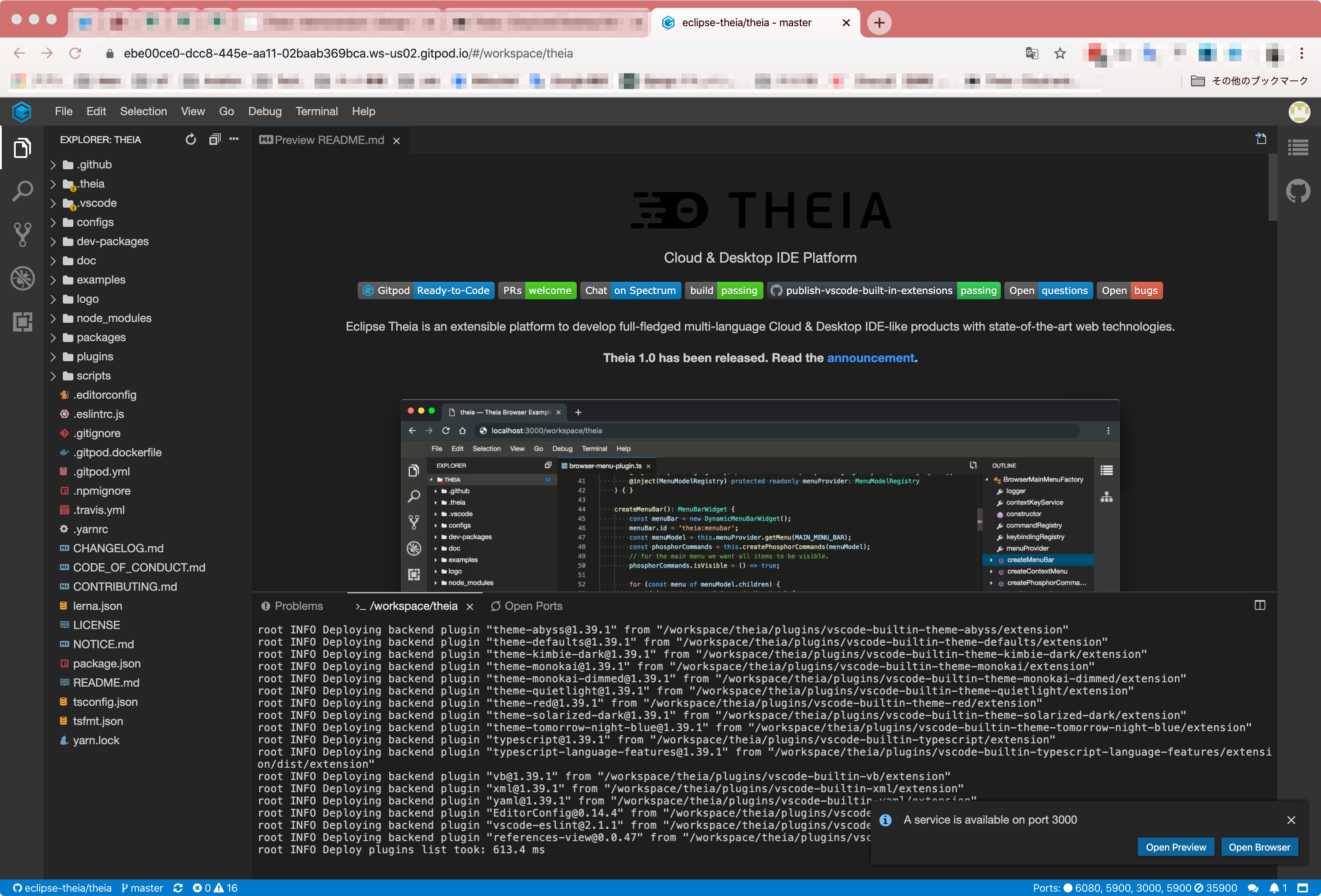Close the Preview README.md tab

(x=397, y=140)
